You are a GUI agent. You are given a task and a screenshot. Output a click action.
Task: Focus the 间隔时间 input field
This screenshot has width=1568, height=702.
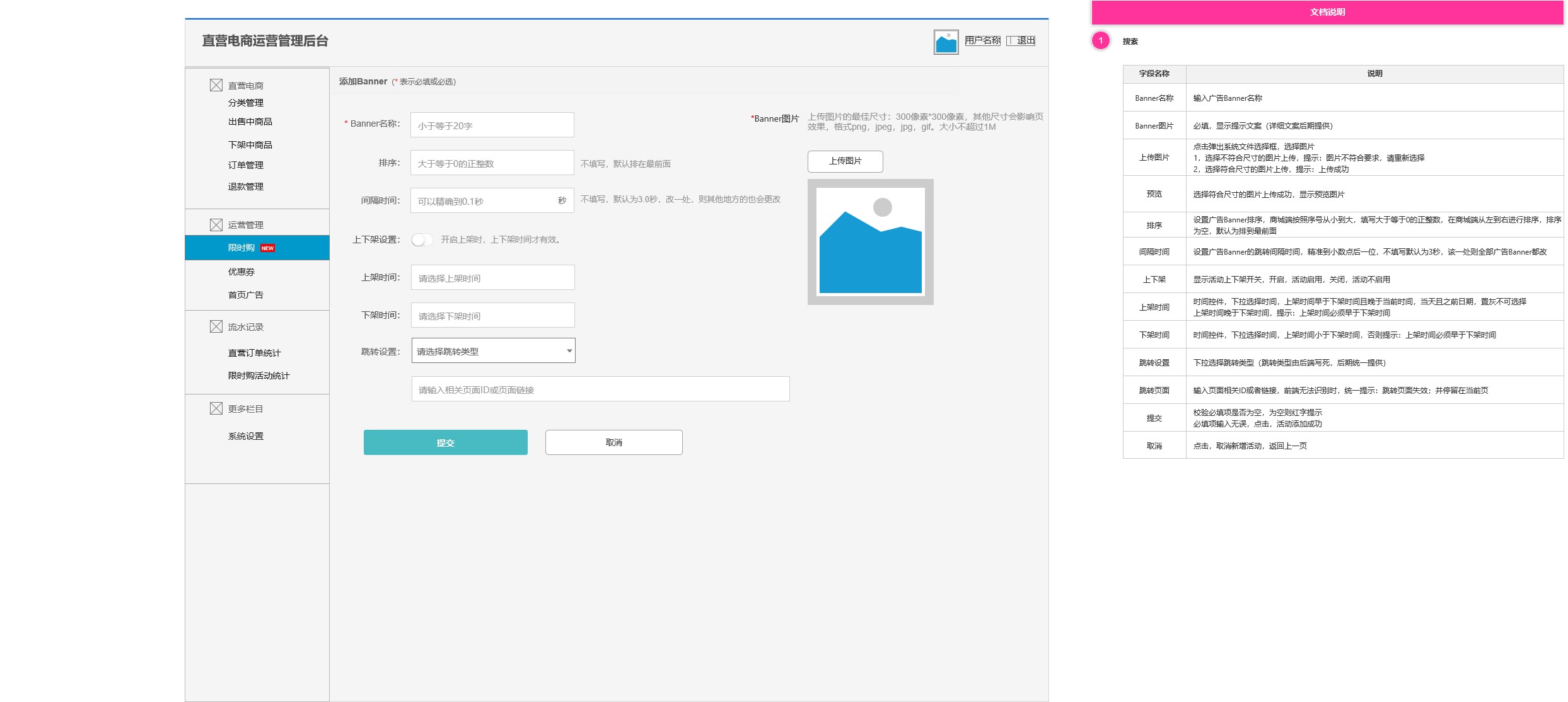tap(492, 200)
